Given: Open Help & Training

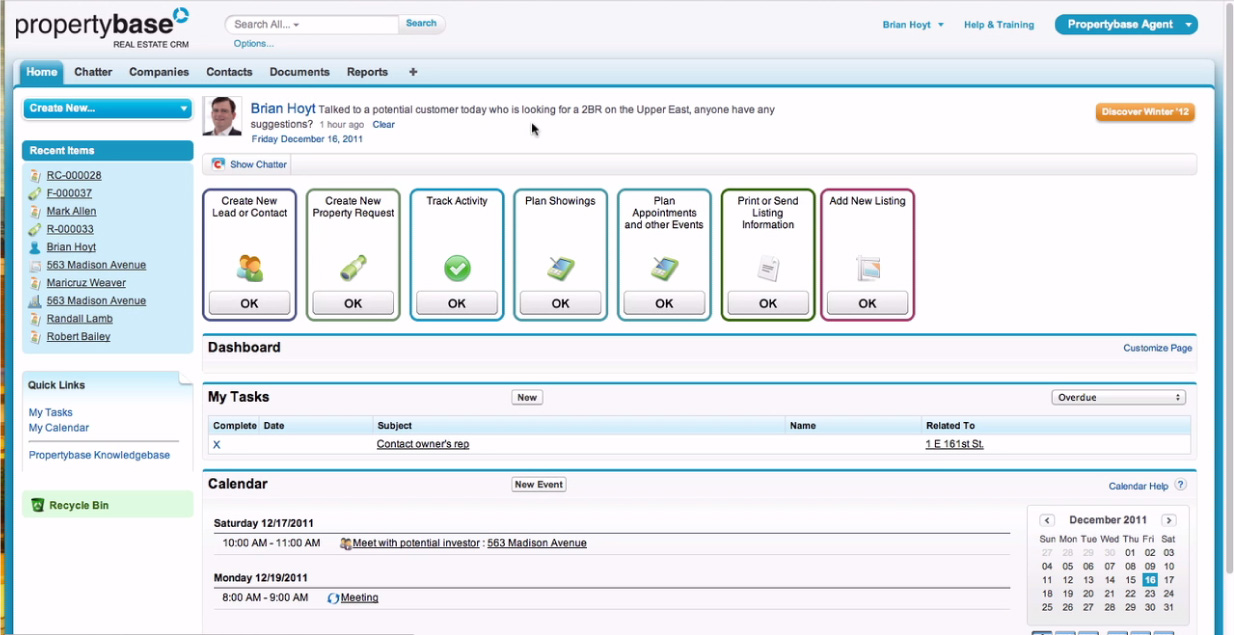Looking at the screenshot, I should (999, 25).
